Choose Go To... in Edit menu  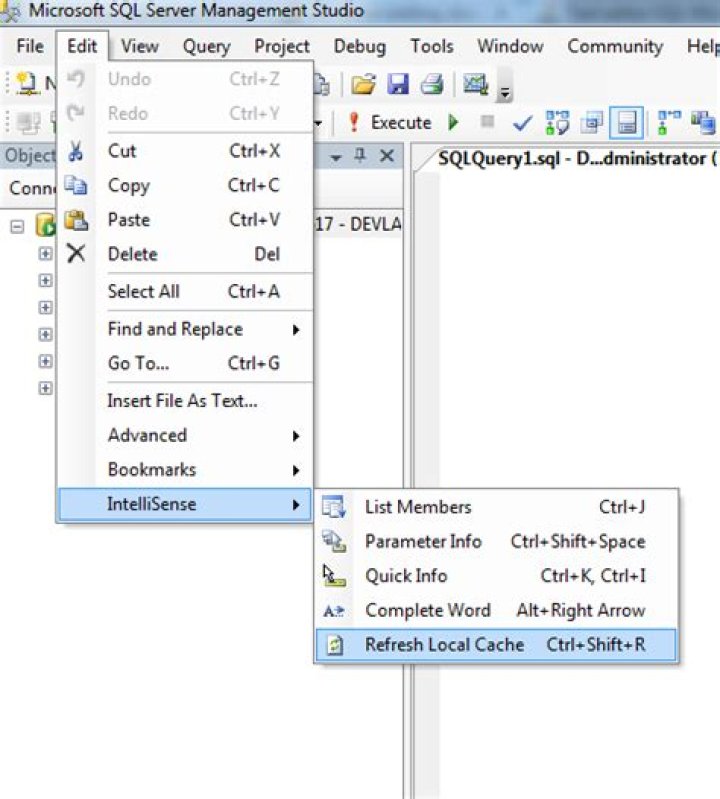185,363
